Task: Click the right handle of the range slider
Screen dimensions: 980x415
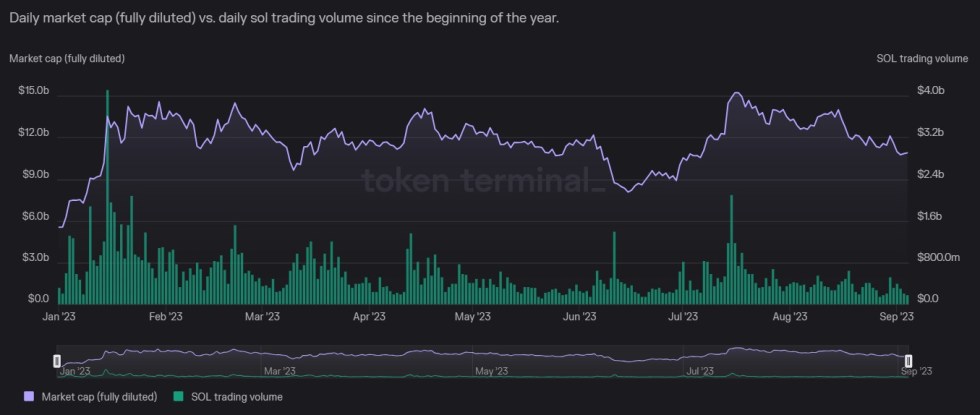Action: (x=908, y=360)
